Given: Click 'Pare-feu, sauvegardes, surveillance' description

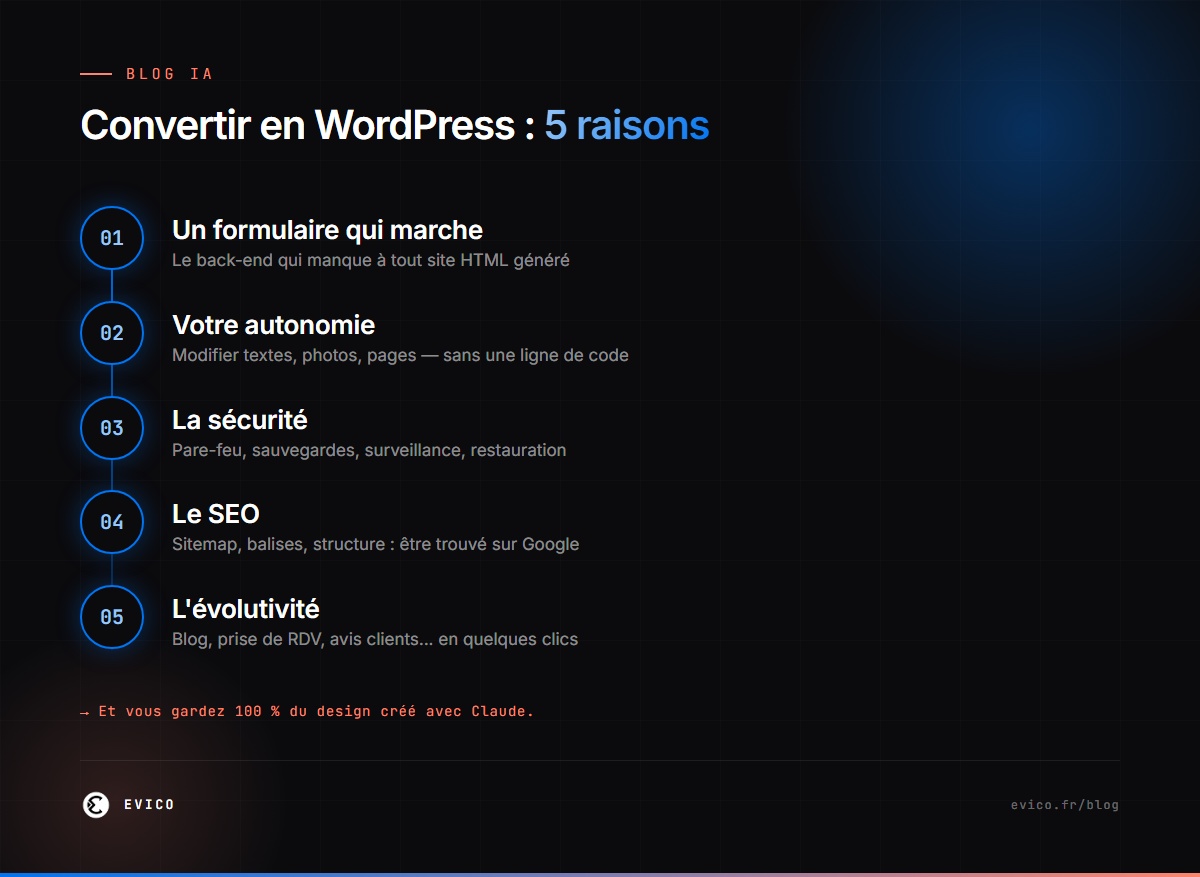Looking at the screenshot, I should [369, 450].
